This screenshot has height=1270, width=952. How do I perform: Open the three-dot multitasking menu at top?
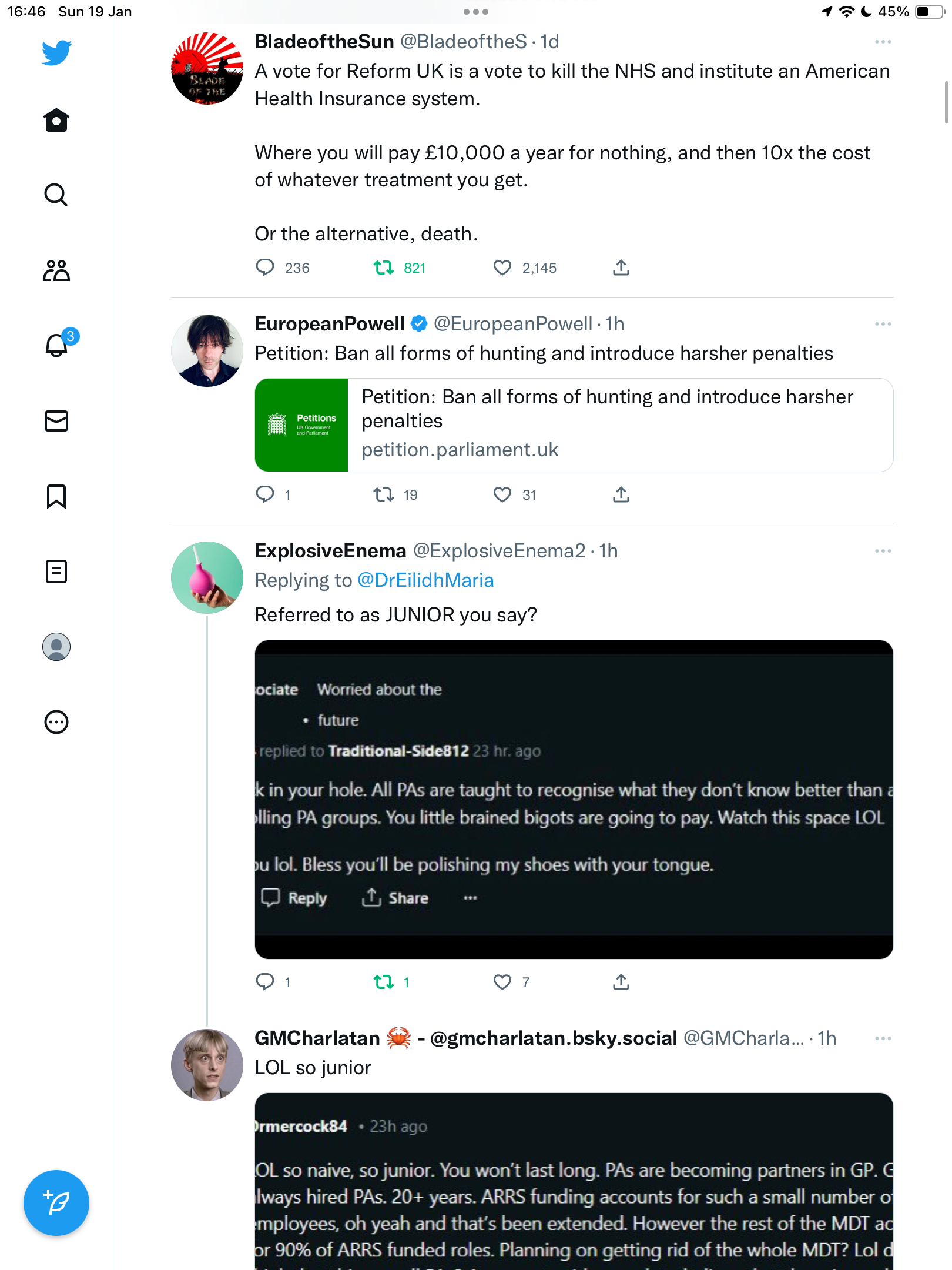476,11
